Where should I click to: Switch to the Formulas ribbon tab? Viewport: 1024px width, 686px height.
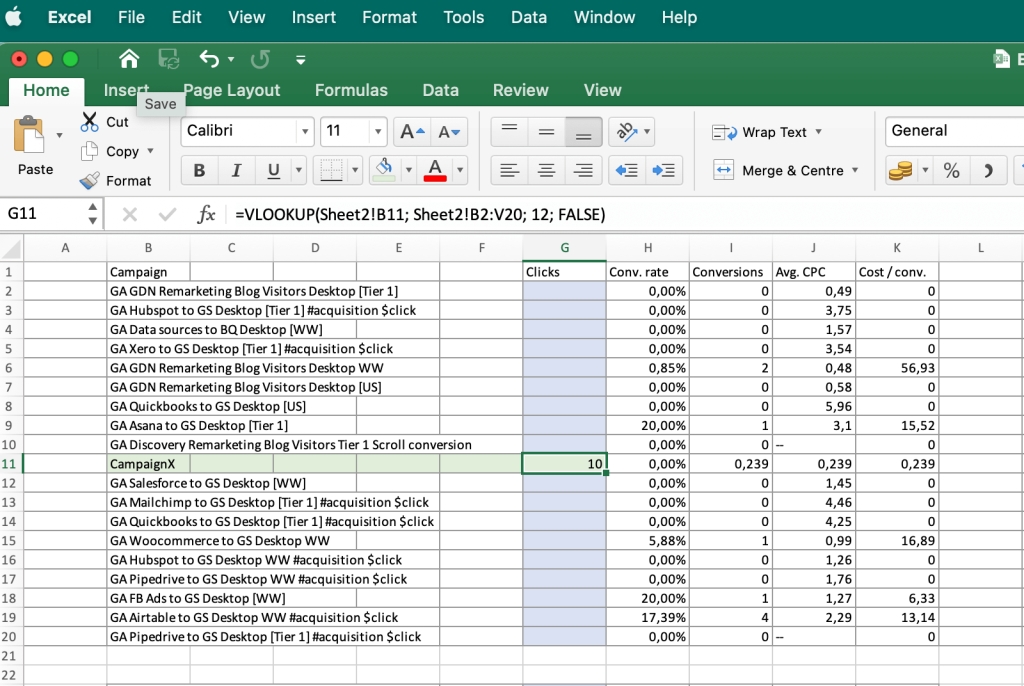(x=351, y=90)
